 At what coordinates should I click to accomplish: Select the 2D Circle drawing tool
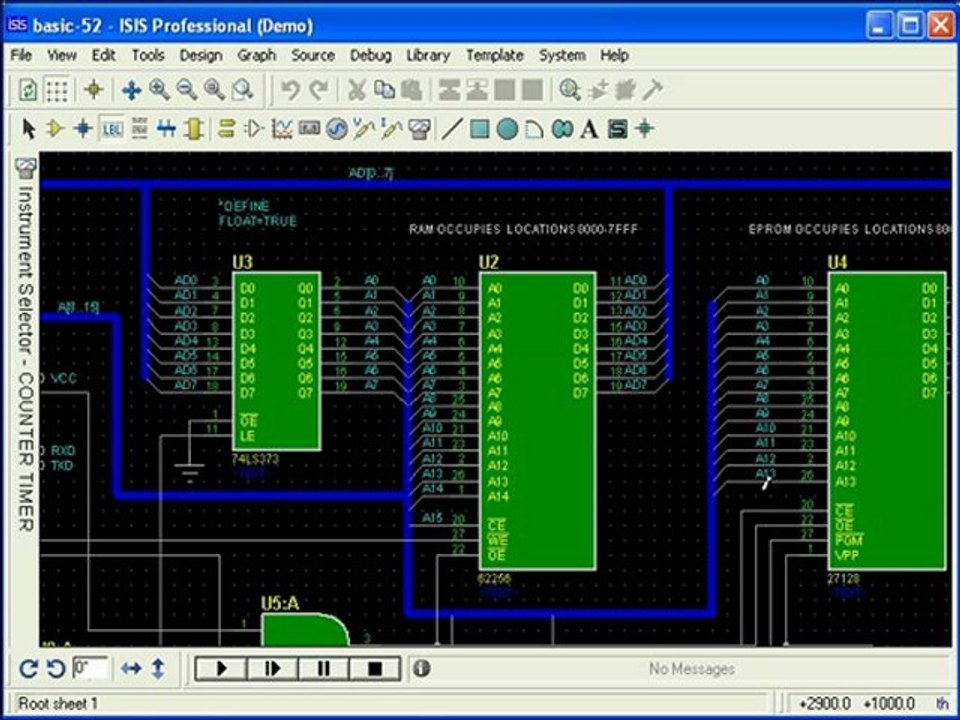(x=507, y=129)
